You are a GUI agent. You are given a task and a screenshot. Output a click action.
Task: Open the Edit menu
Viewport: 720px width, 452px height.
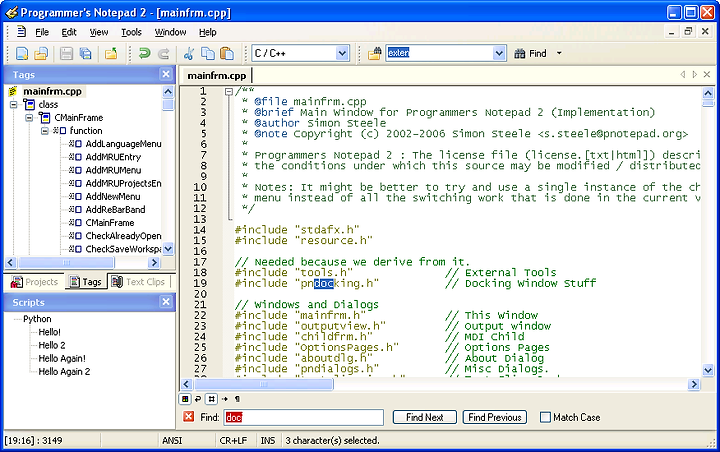pyautogui.click(x=69, y=32)
